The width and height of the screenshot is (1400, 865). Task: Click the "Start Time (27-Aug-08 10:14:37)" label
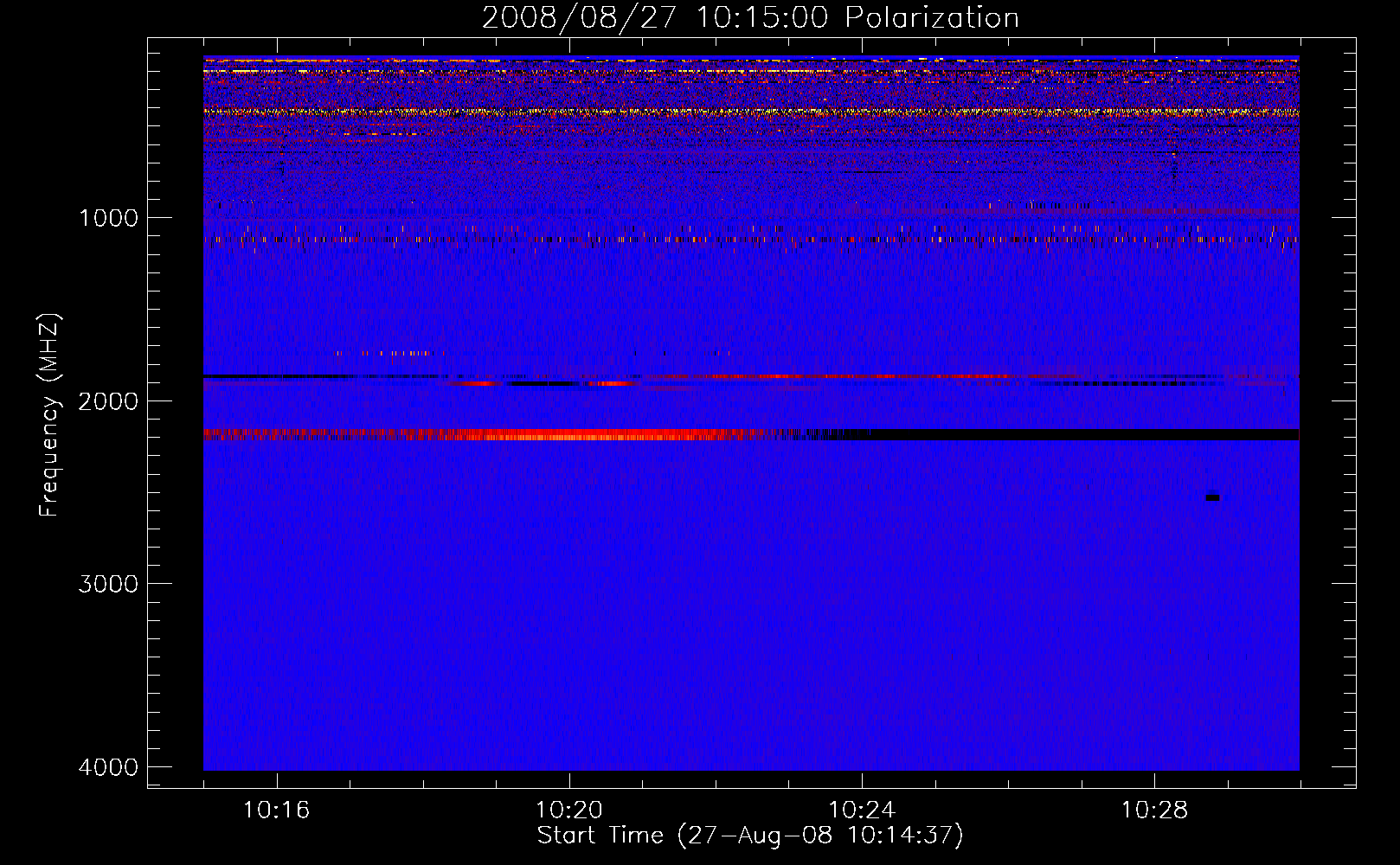click(x=750, y=836)
